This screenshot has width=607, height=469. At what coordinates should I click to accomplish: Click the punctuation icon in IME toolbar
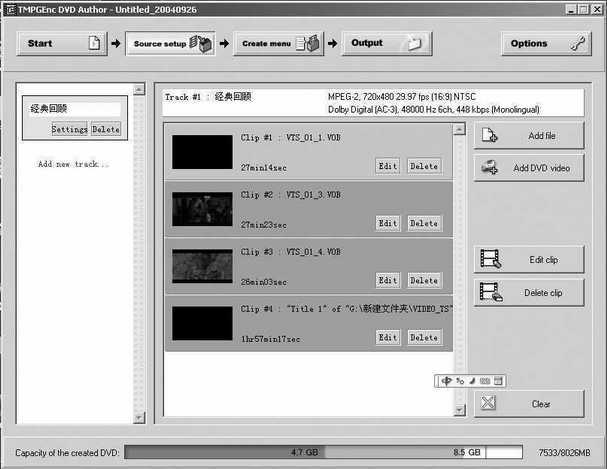460,381
